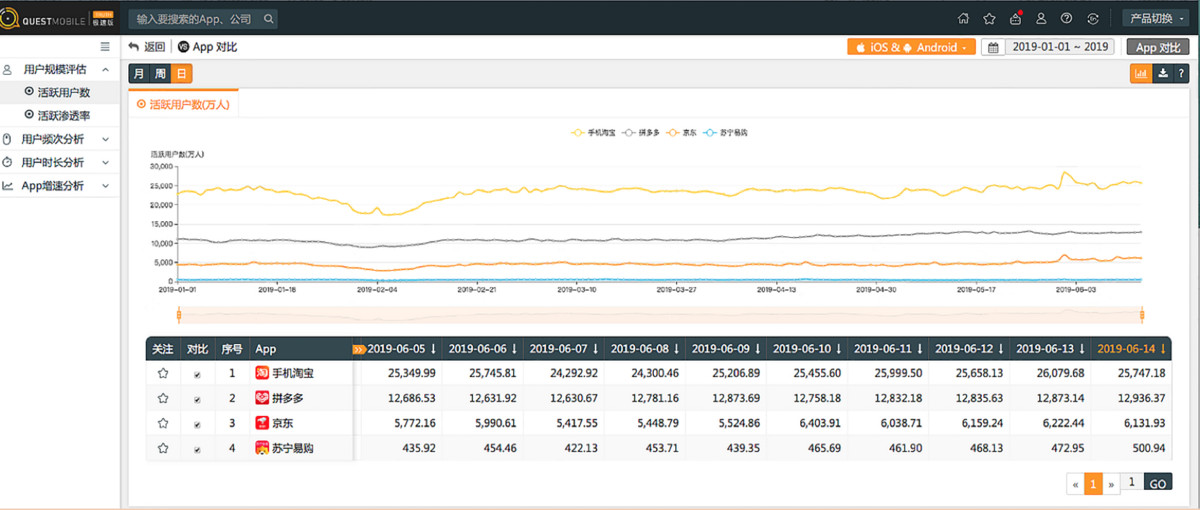Open the home icon in top bar
Viewport: 1200px width, 510px height.
(x=964, y=18)
